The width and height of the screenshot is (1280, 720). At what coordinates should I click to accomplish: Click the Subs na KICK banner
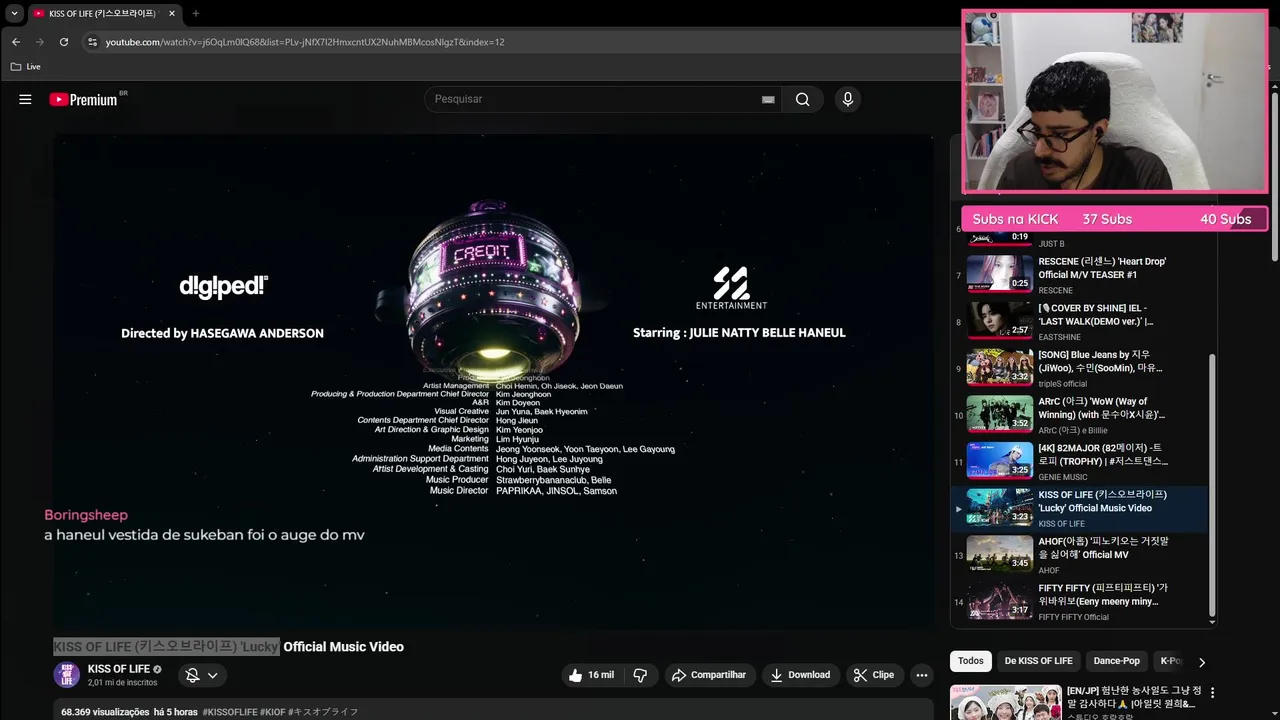click(1114, 219)
